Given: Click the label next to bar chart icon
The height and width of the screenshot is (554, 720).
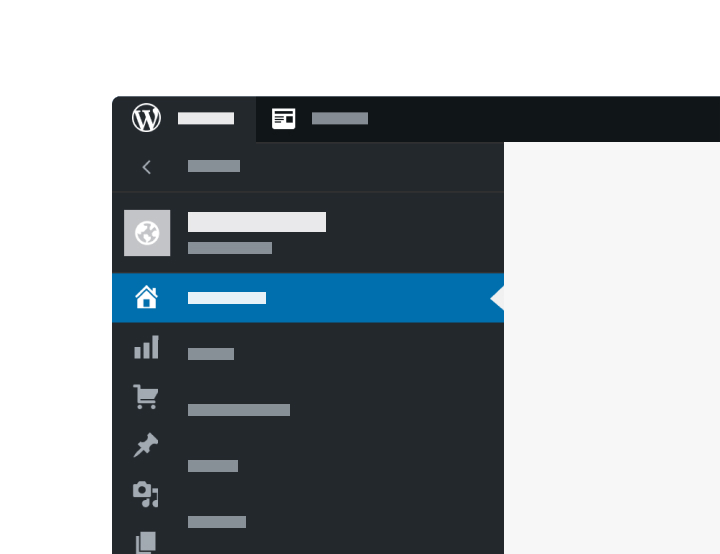Looking at the screenshot, I should coord(211,354).
